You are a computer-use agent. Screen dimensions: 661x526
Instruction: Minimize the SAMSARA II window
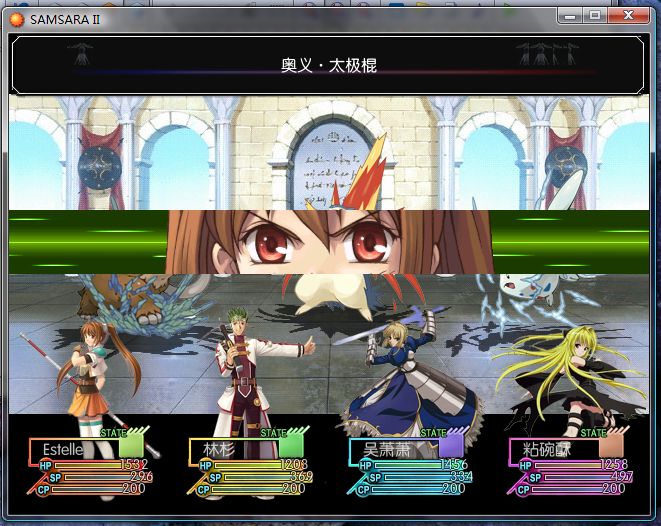click(x=570, y=16)
